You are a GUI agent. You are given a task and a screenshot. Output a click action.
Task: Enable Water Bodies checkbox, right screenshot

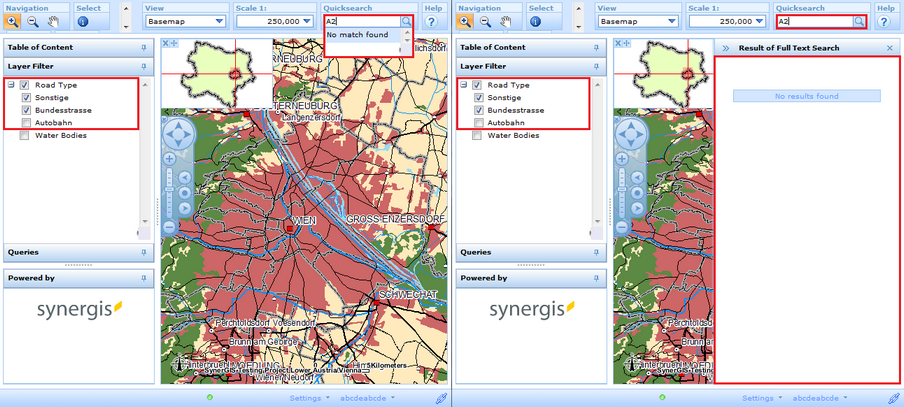click(477, 135)
